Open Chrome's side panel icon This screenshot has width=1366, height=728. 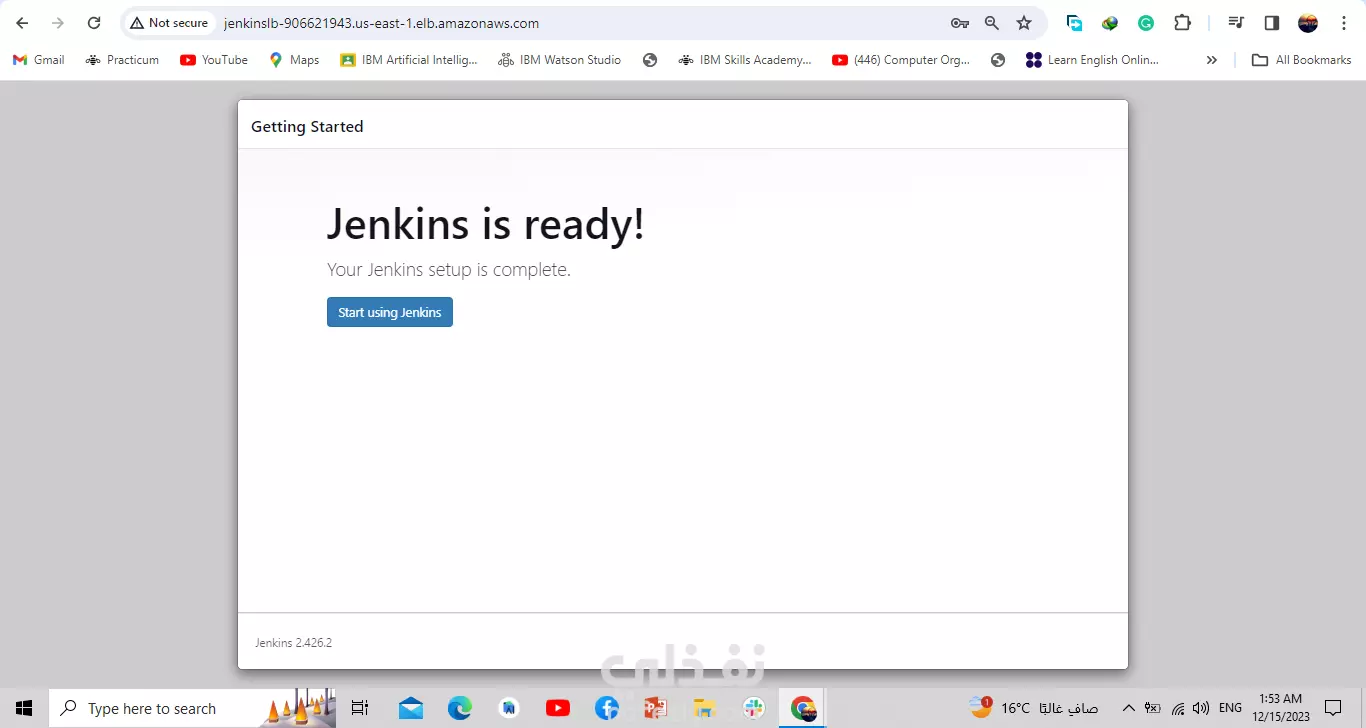(x=1271, y=22)
